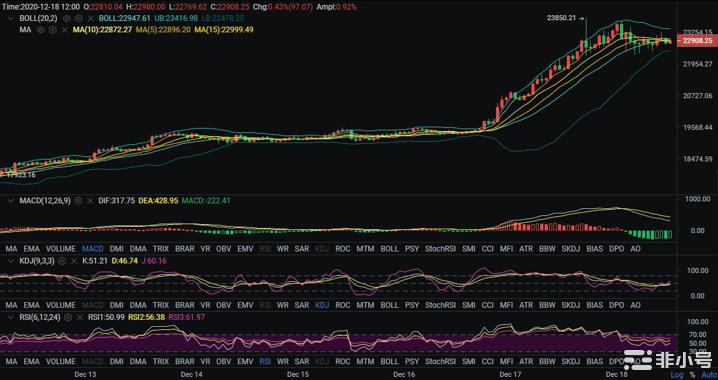Open the MA indicator settings gear
The height and width of the screenshot is (380, 718).
53,30
